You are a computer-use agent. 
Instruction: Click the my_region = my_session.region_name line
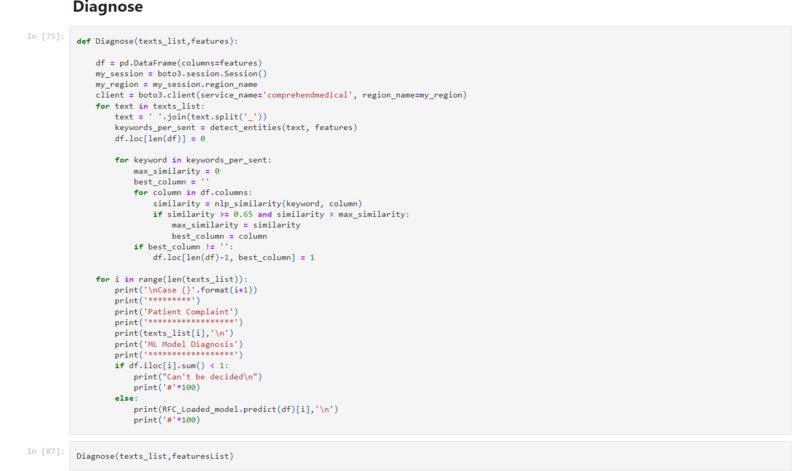click(176, 84)
